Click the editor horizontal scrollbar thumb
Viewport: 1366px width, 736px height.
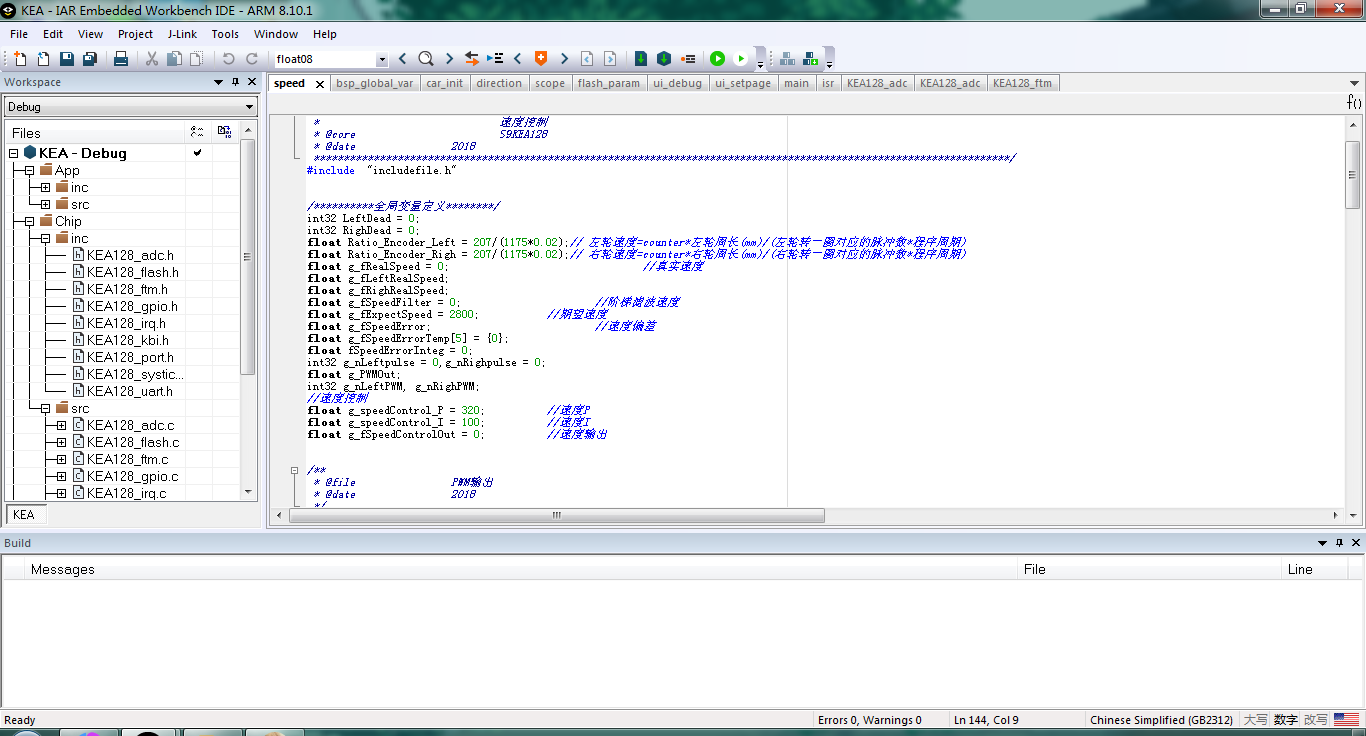pos(557,516)
